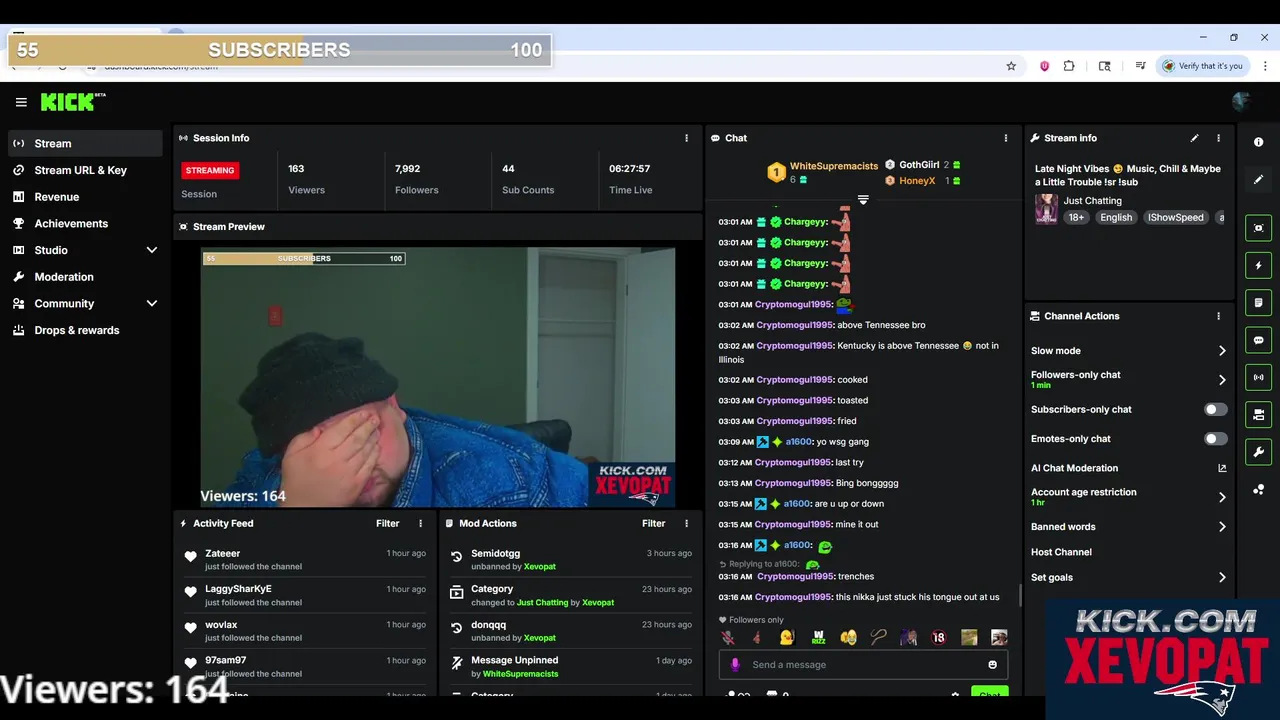The height and width of the screenshot is (720, 1280).
Task: Click the purple microphone icon in message box
Action: [x=735, y=665]
